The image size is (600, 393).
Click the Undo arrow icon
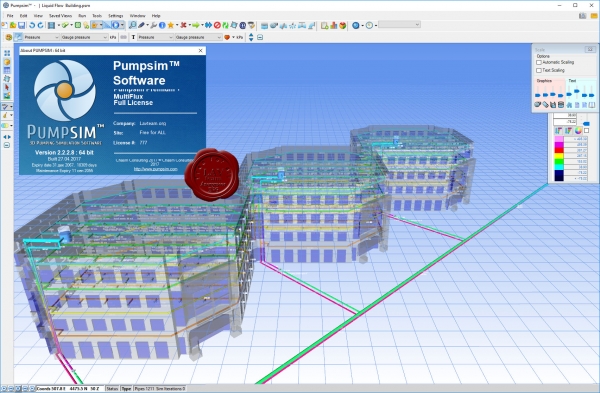pyautogui.click(x=32, y=25)
